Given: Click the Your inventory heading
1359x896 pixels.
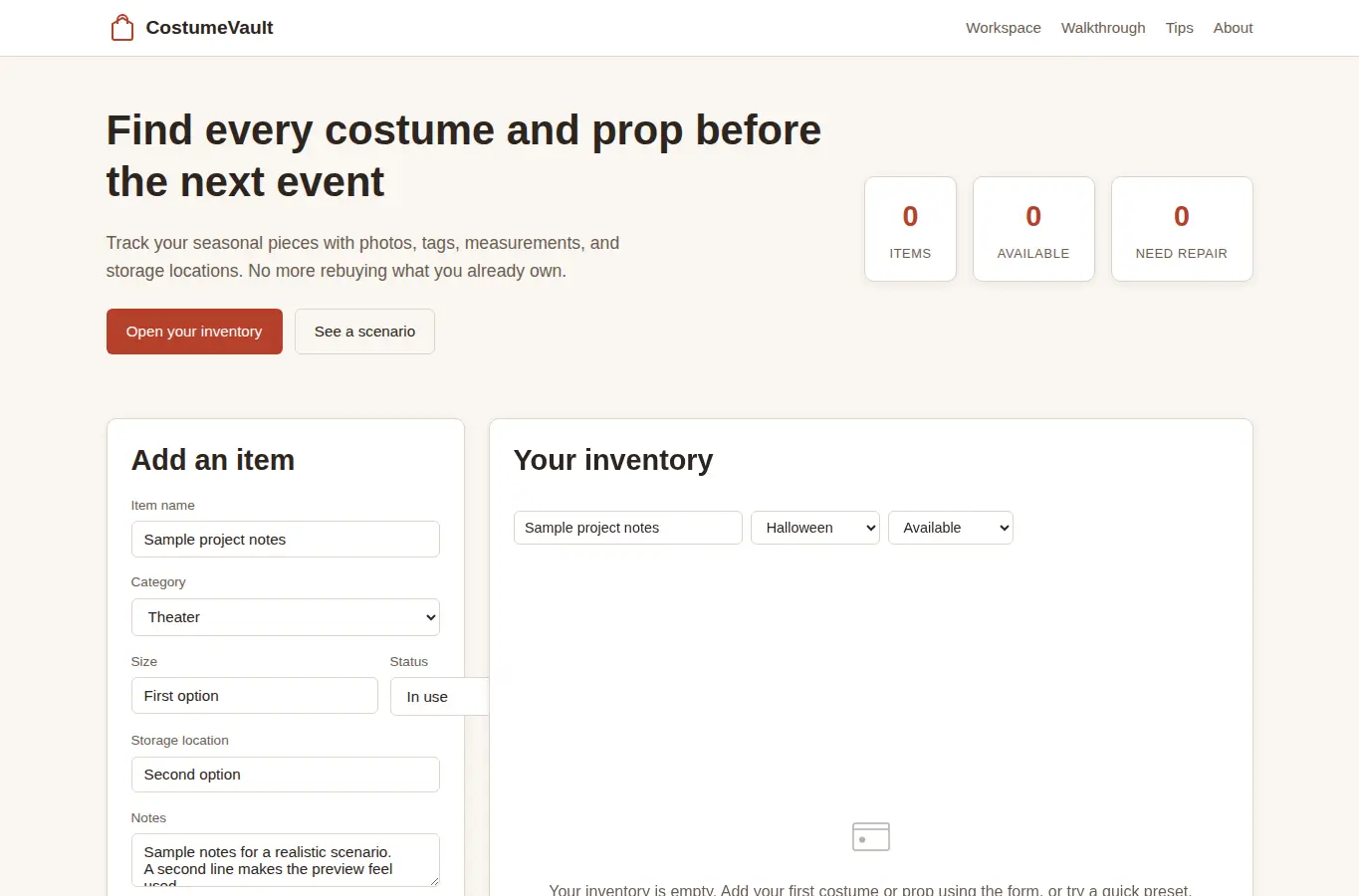Looking at the screenshot, I should [613, 460].
